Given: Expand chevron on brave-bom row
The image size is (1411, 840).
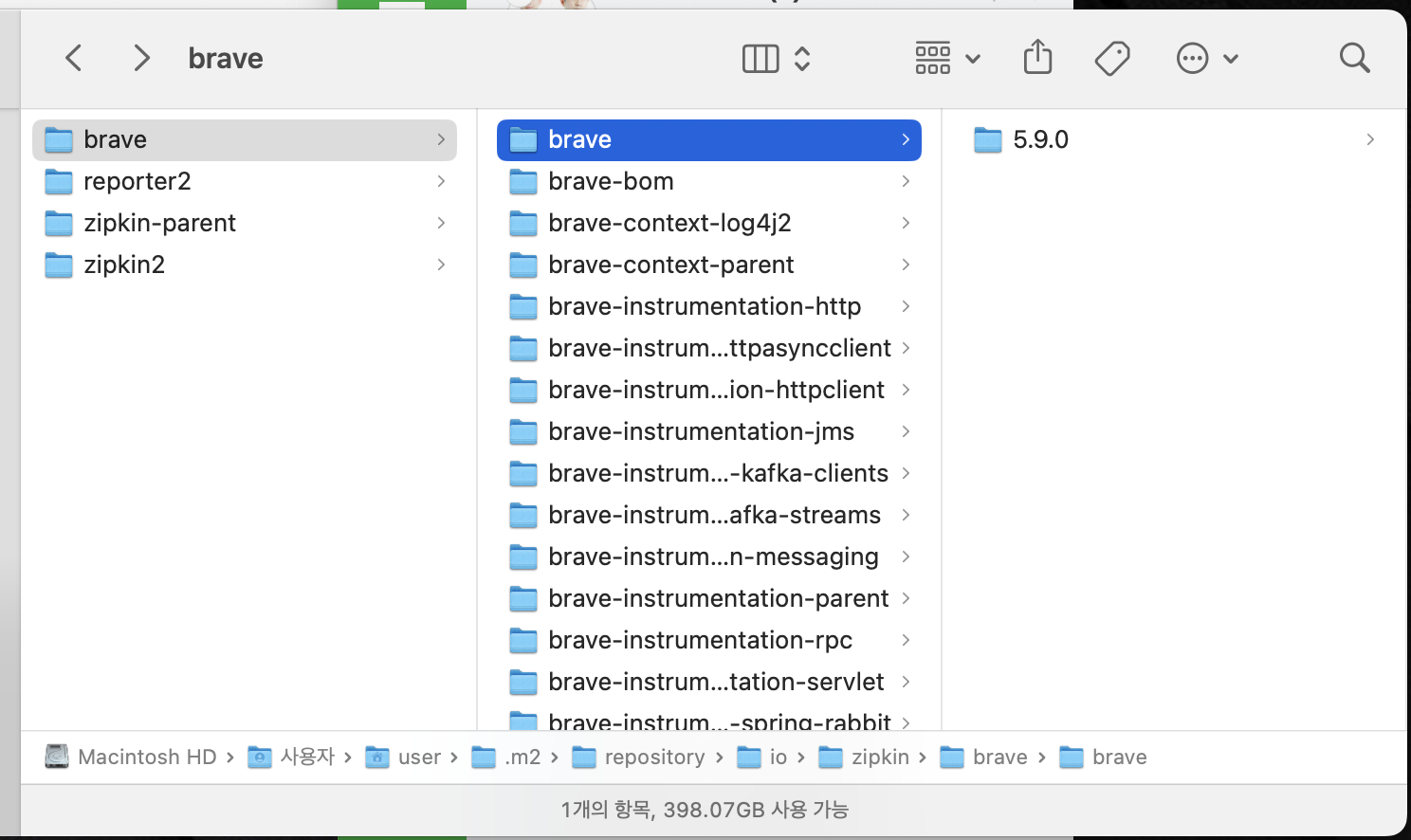Looking at the screenshot, I should click(906, 181).
